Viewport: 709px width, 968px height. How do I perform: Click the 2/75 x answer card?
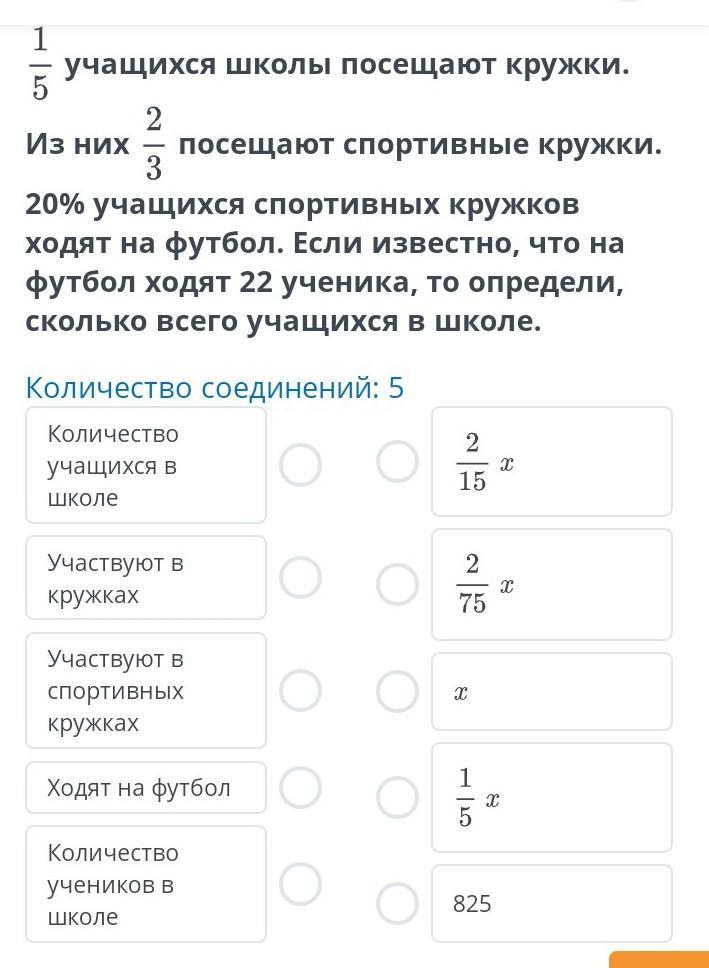[552, 584]
